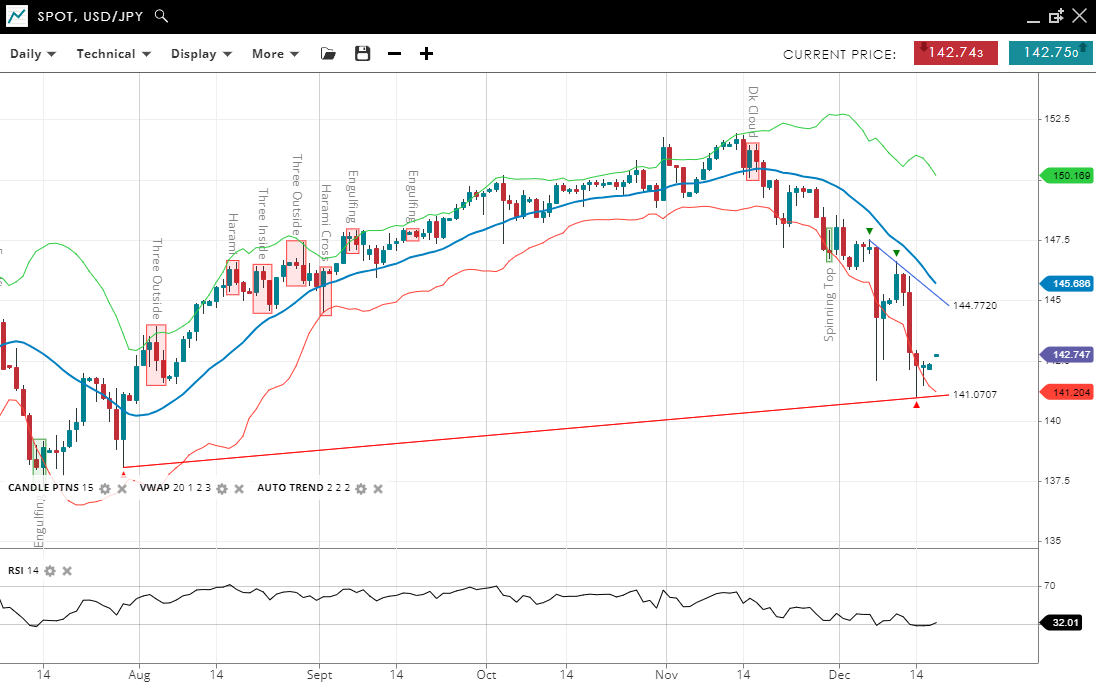This screenshot has height=687, width=1096.
Task: Zoom in with the plus icon
Action: 426,54
